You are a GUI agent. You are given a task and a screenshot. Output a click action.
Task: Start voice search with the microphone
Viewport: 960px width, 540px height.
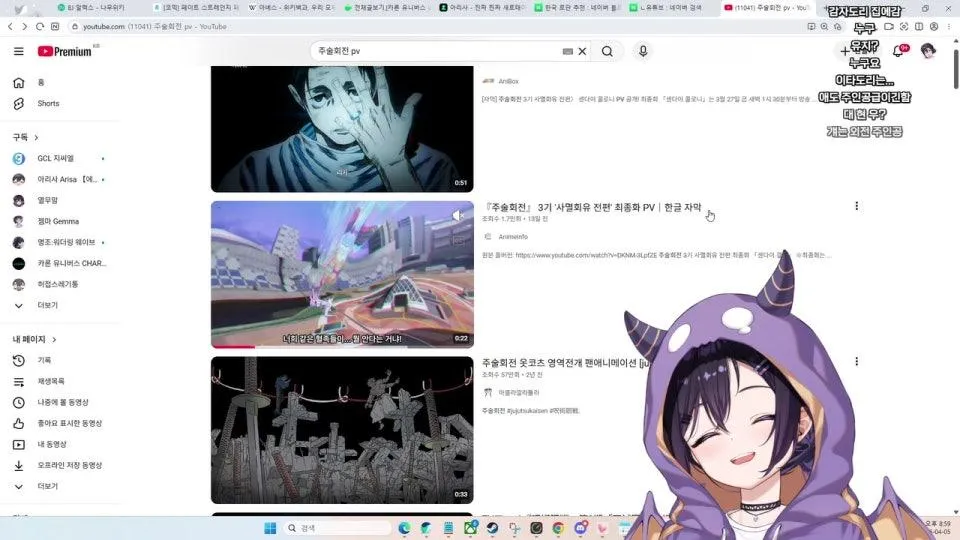pos(643,51)
